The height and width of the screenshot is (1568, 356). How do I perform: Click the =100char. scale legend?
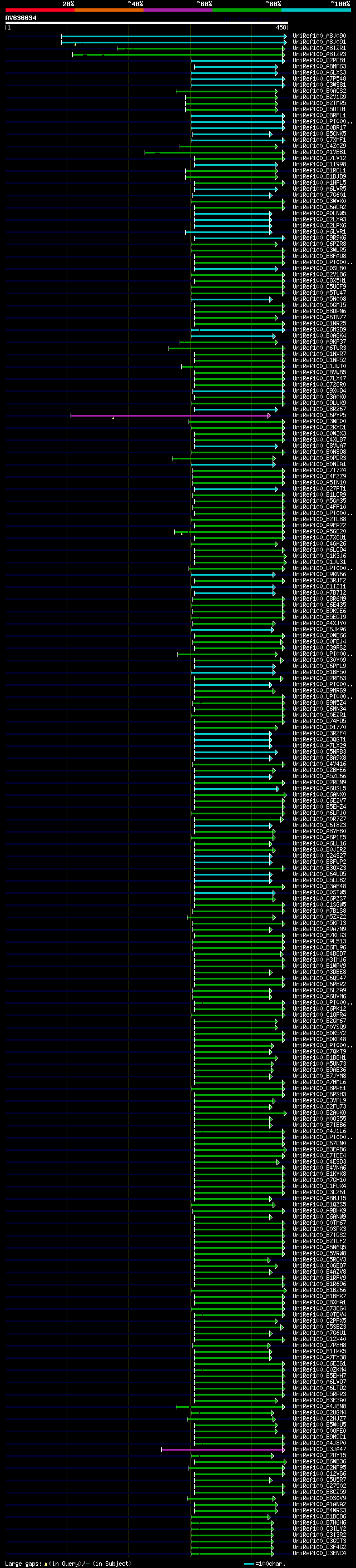coord(264,1563)
